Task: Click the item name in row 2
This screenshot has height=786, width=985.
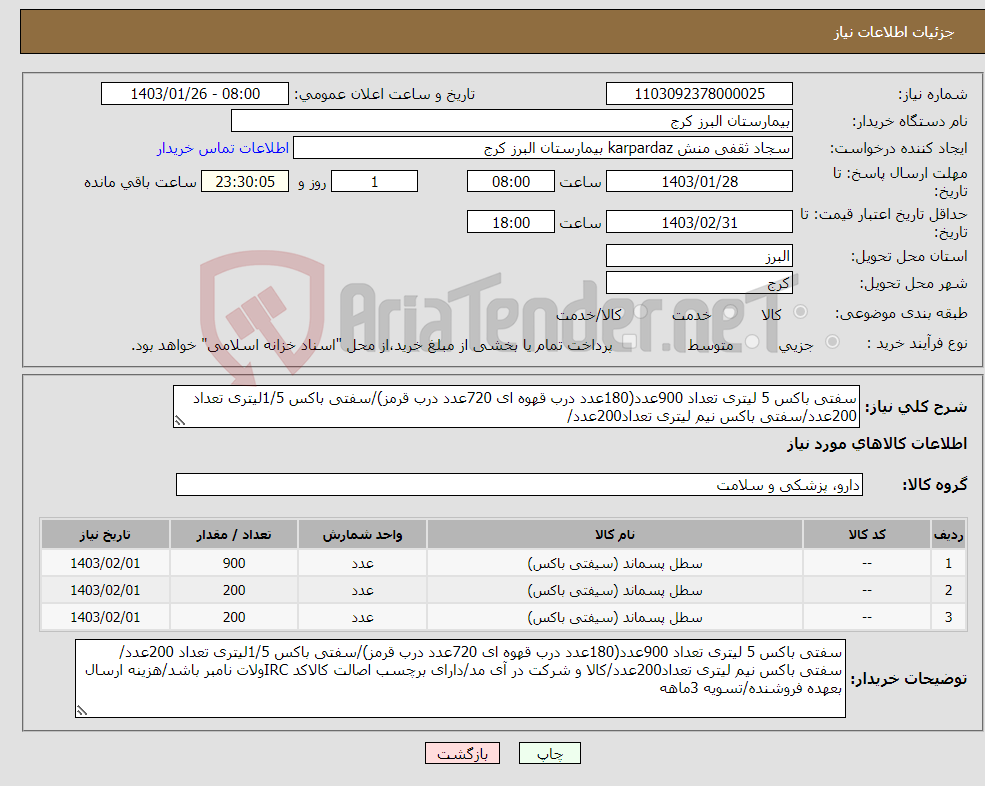Action: pos(614,591)
